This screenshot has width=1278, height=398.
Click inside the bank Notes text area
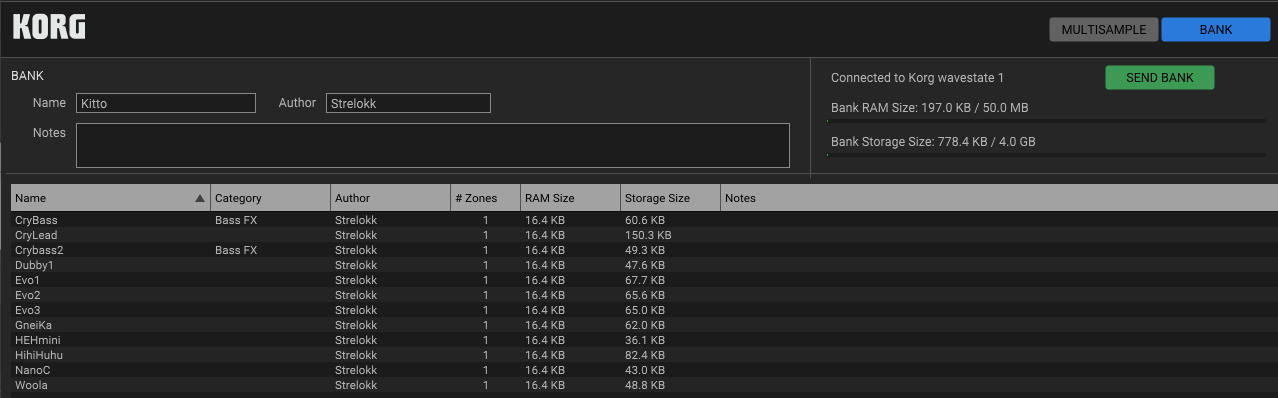[433, 145]
